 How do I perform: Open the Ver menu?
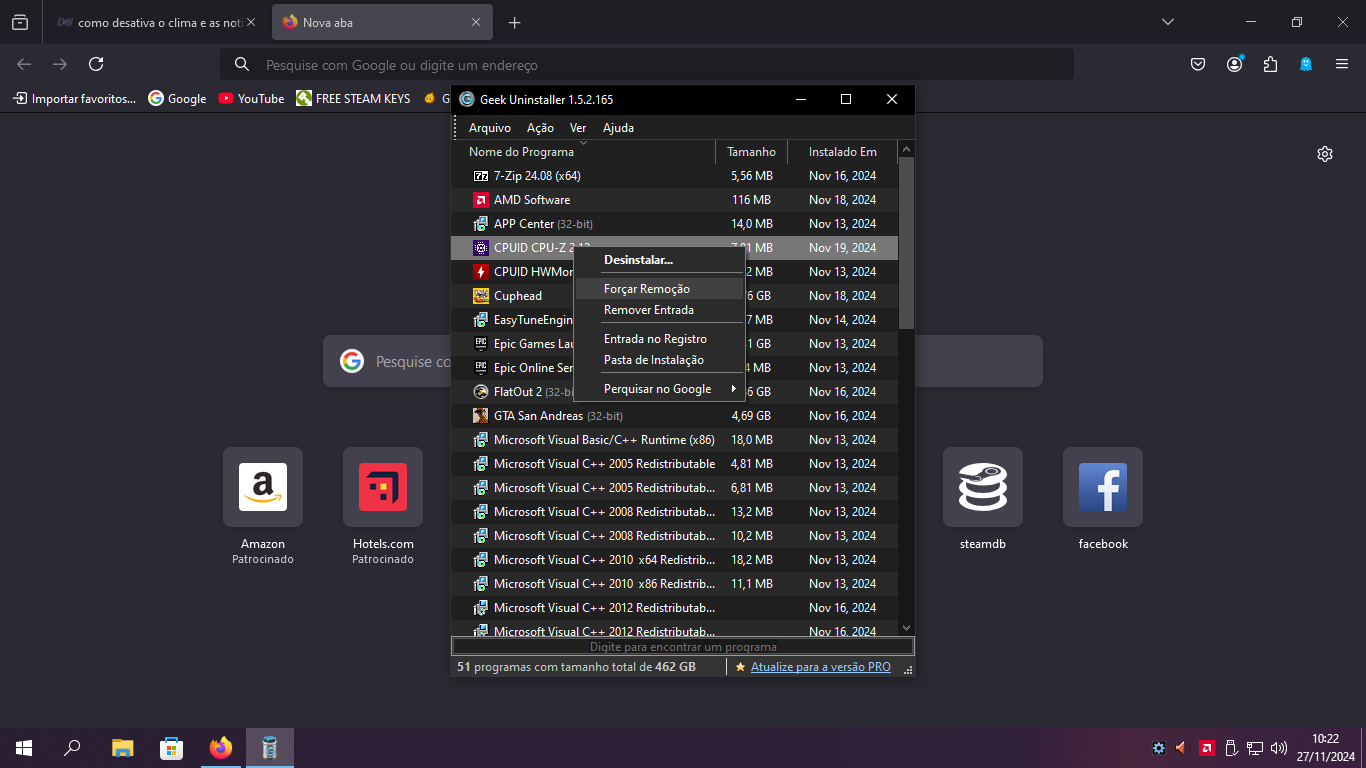(x=578, y=128)
